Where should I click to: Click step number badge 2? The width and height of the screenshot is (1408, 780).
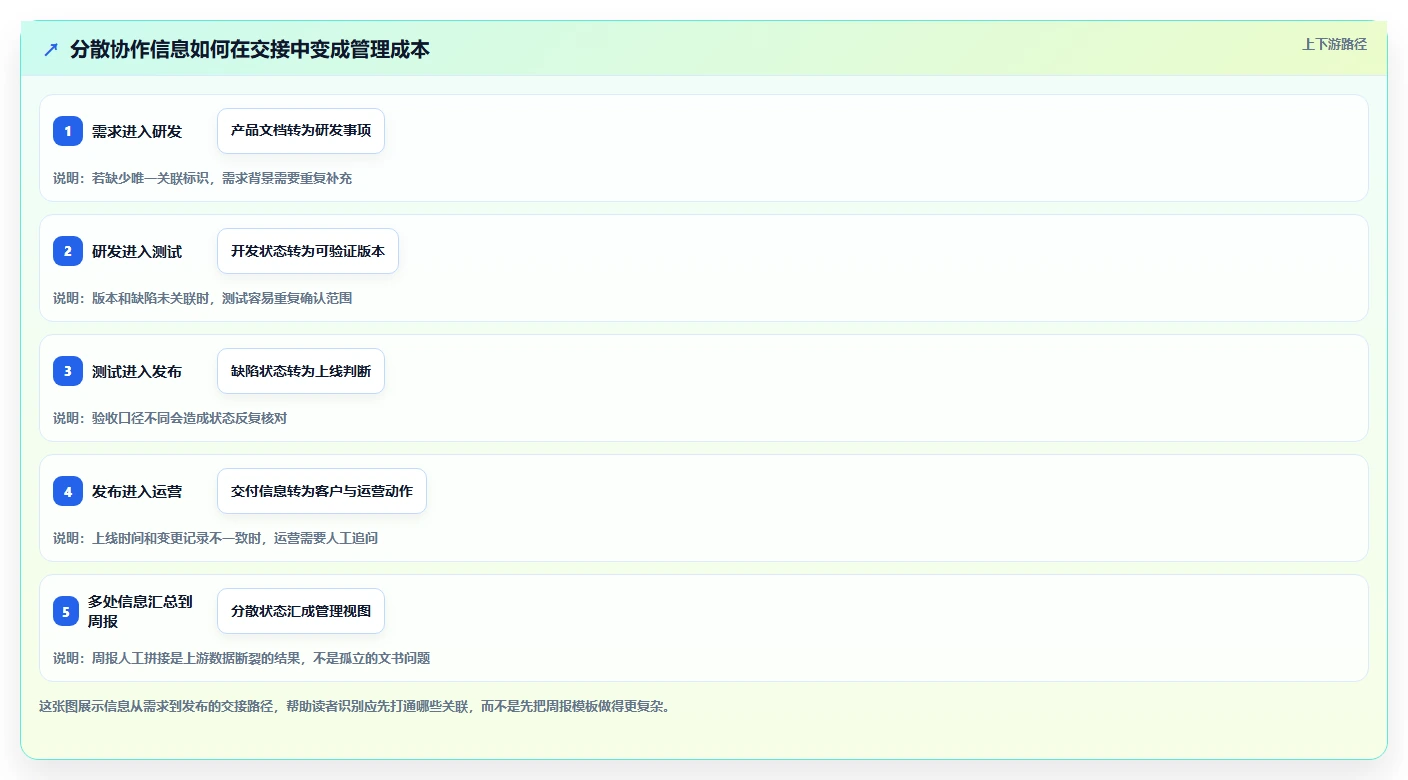coord(68,251)
